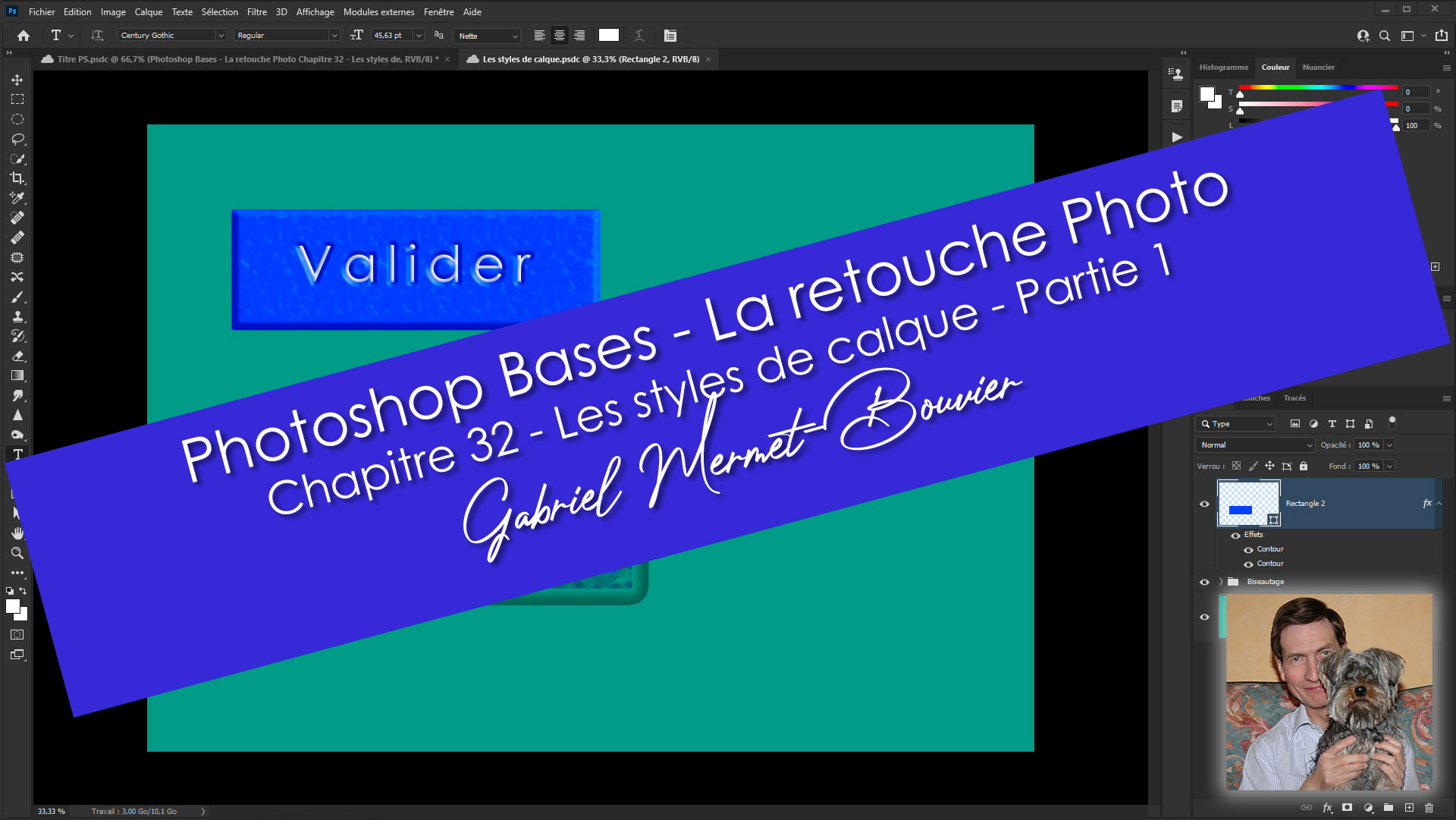Open the Filtre menu
1456x820 pixels.
256,11
